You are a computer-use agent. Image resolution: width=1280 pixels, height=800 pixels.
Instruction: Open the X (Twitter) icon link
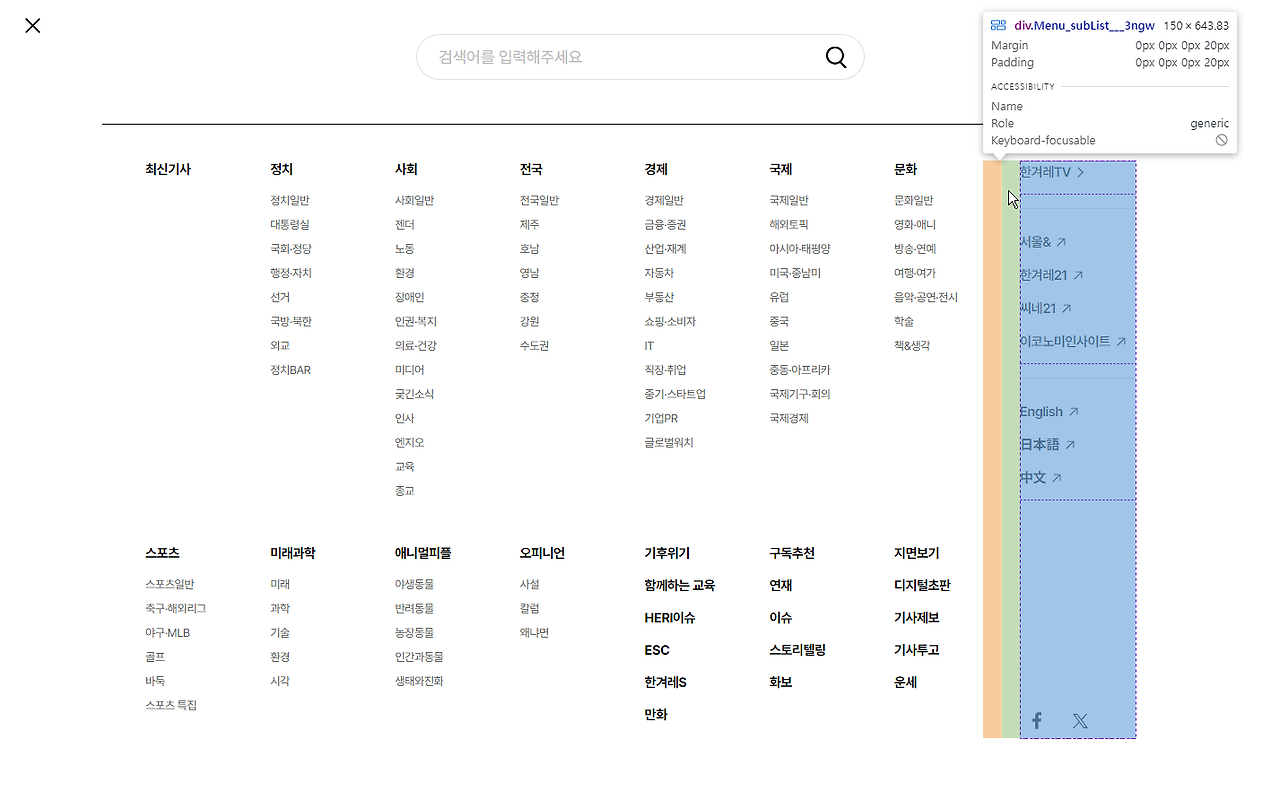1080,720
